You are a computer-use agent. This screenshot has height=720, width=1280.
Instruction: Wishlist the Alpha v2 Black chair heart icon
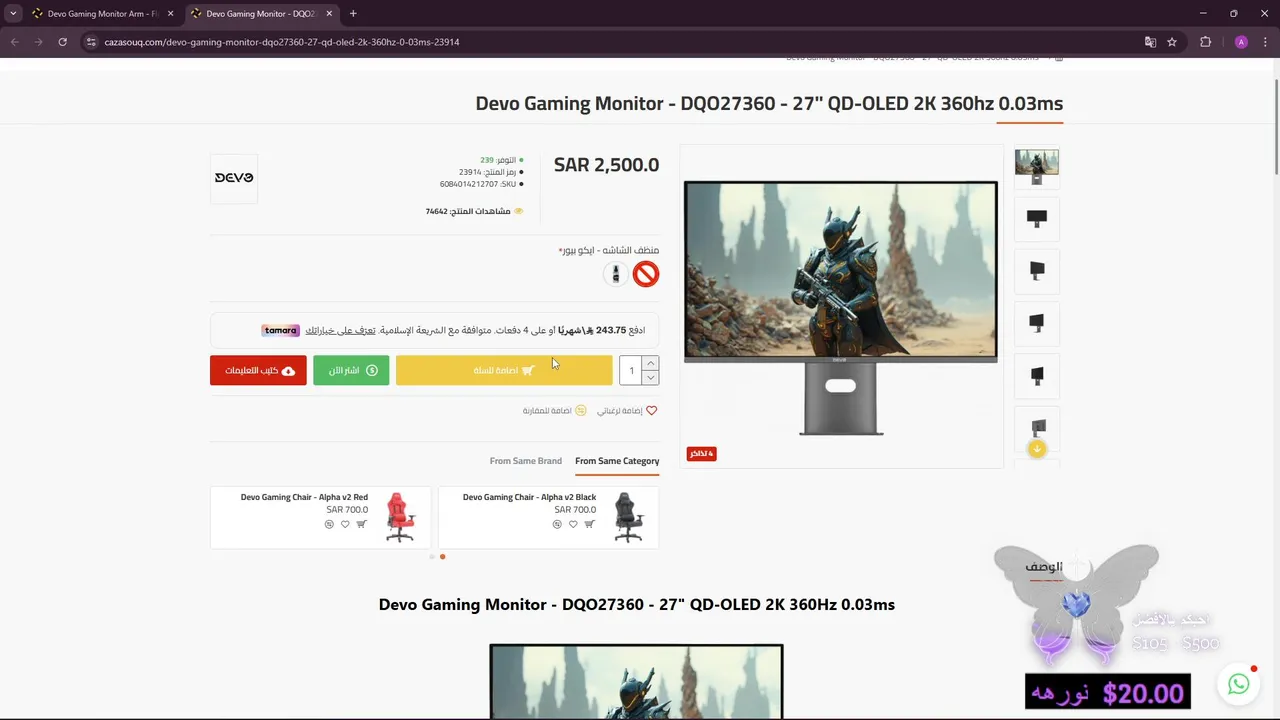[573, 524]
